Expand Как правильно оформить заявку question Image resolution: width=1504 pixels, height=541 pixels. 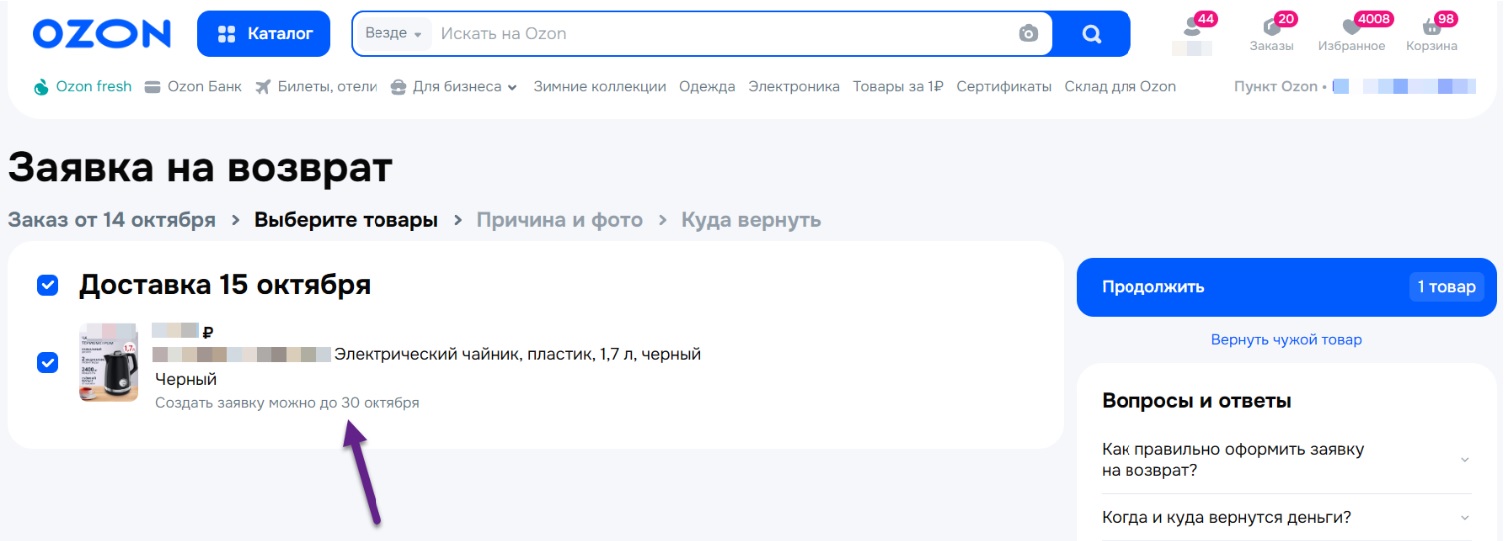[1286, 460]
